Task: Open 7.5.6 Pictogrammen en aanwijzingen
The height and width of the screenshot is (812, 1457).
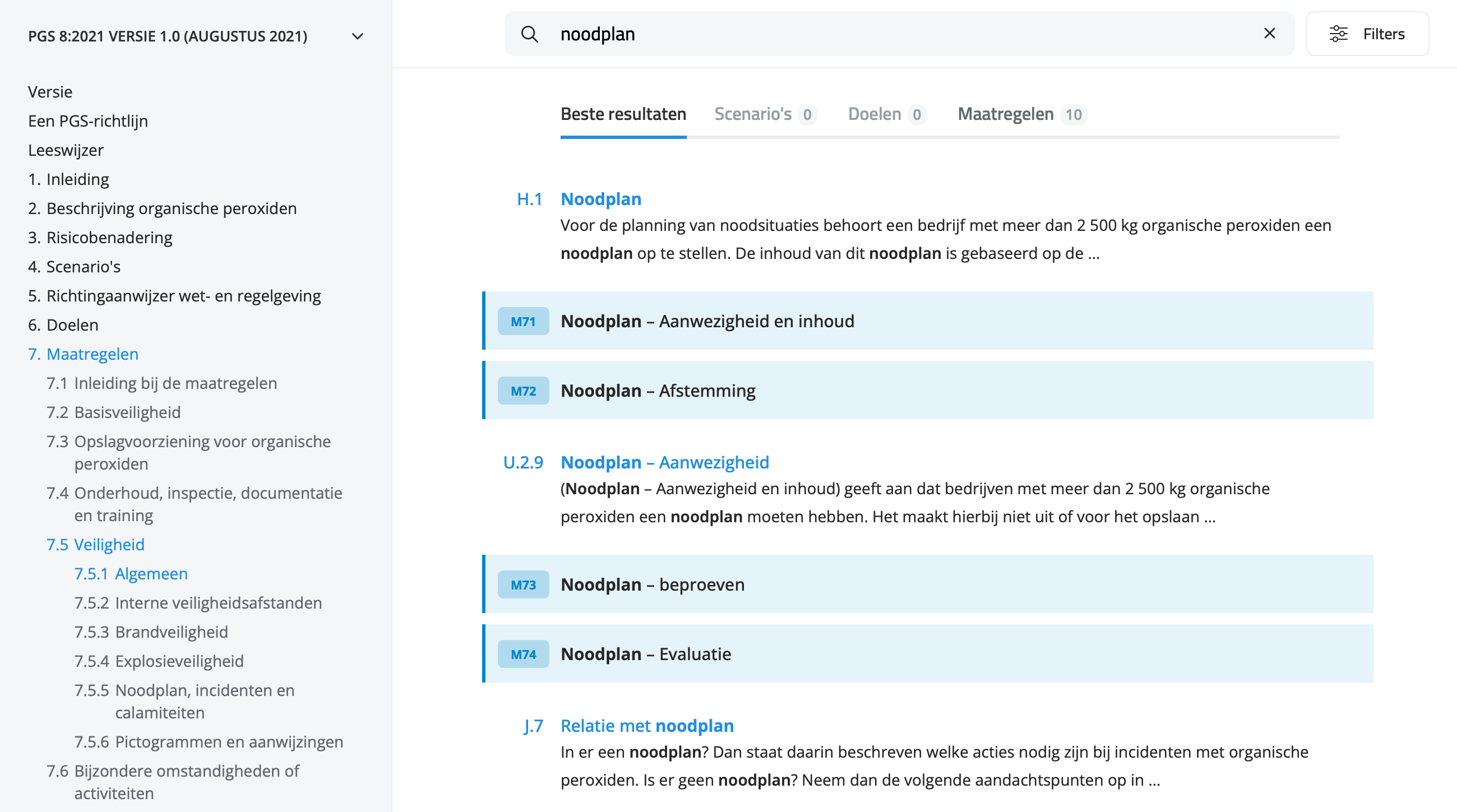Action: [209, 741]
